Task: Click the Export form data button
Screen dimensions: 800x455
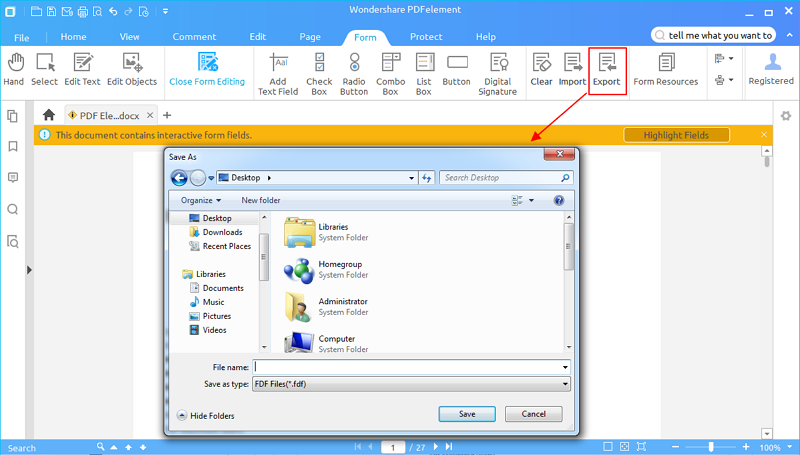Action: click(607, 70)
